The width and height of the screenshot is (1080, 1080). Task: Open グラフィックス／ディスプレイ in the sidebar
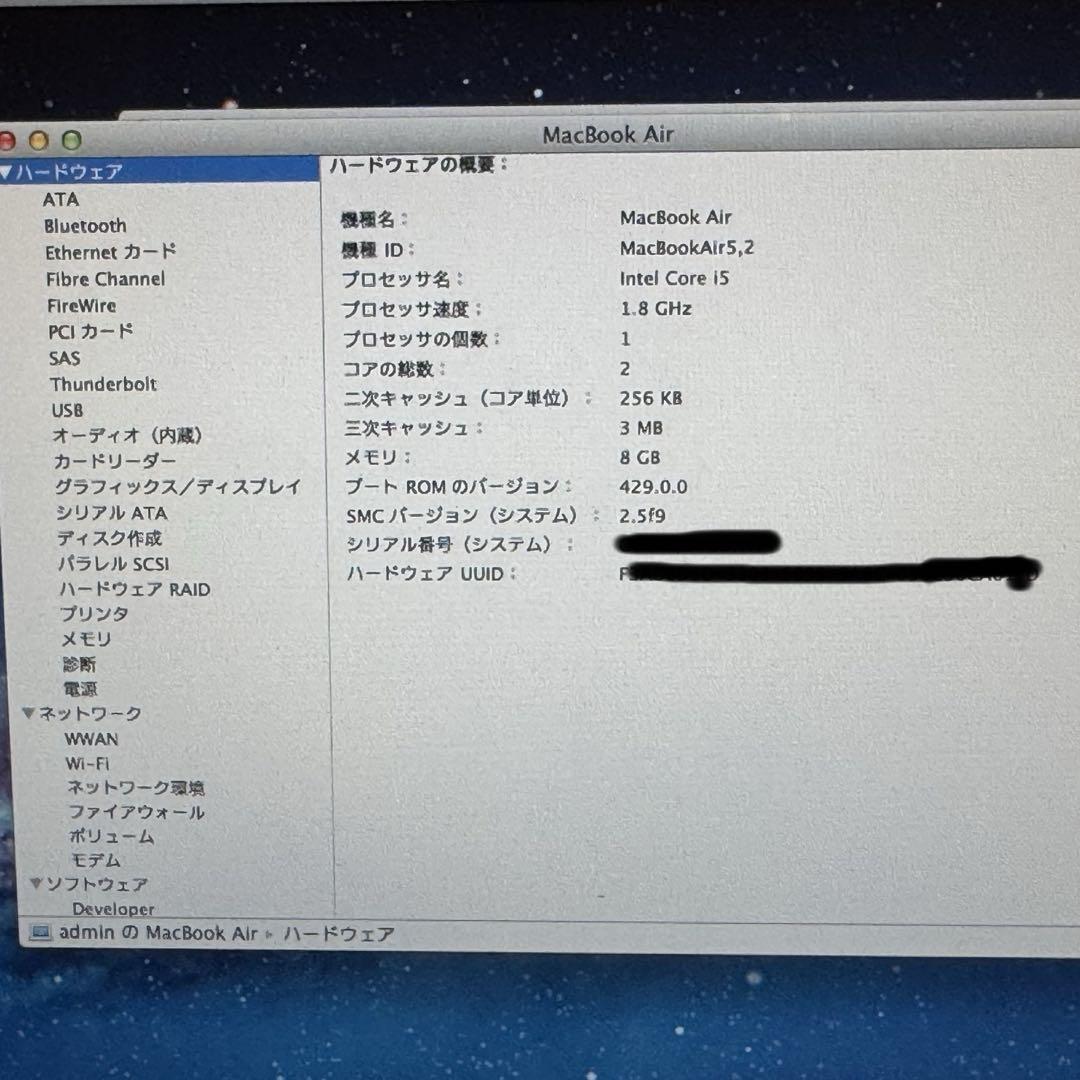point(178,486)
